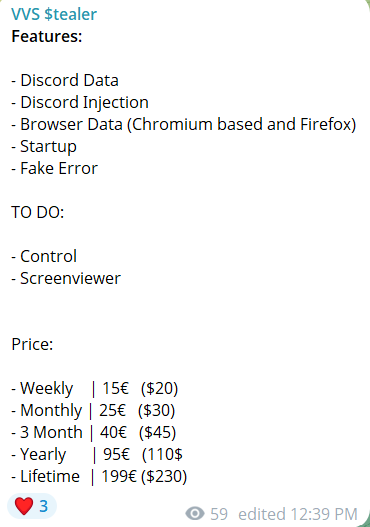Click the edited 12:39 PM timestamp
This screenshot has height=527, width=370.
[298, 514]
